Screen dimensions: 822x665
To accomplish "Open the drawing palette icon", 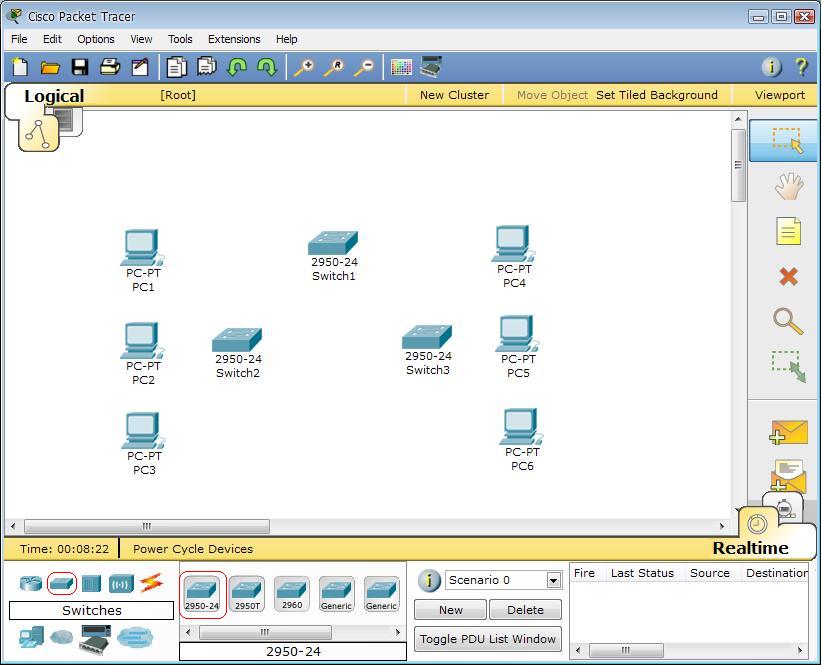I will tap(401, 67).
